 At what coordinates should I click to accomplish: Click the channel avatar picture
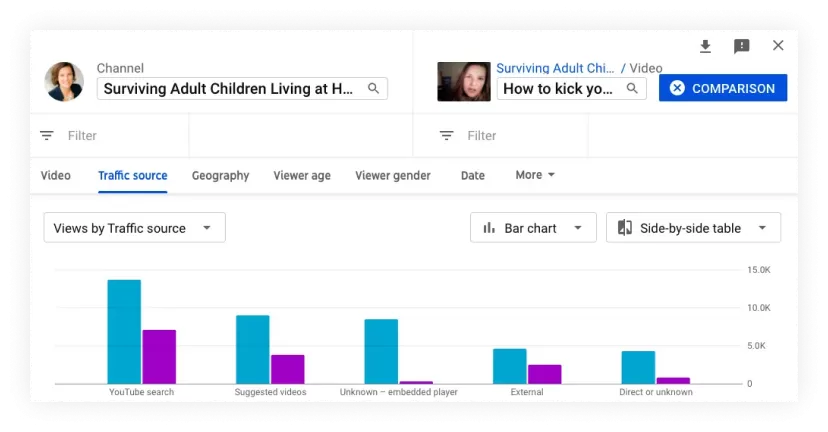[64, 82]
